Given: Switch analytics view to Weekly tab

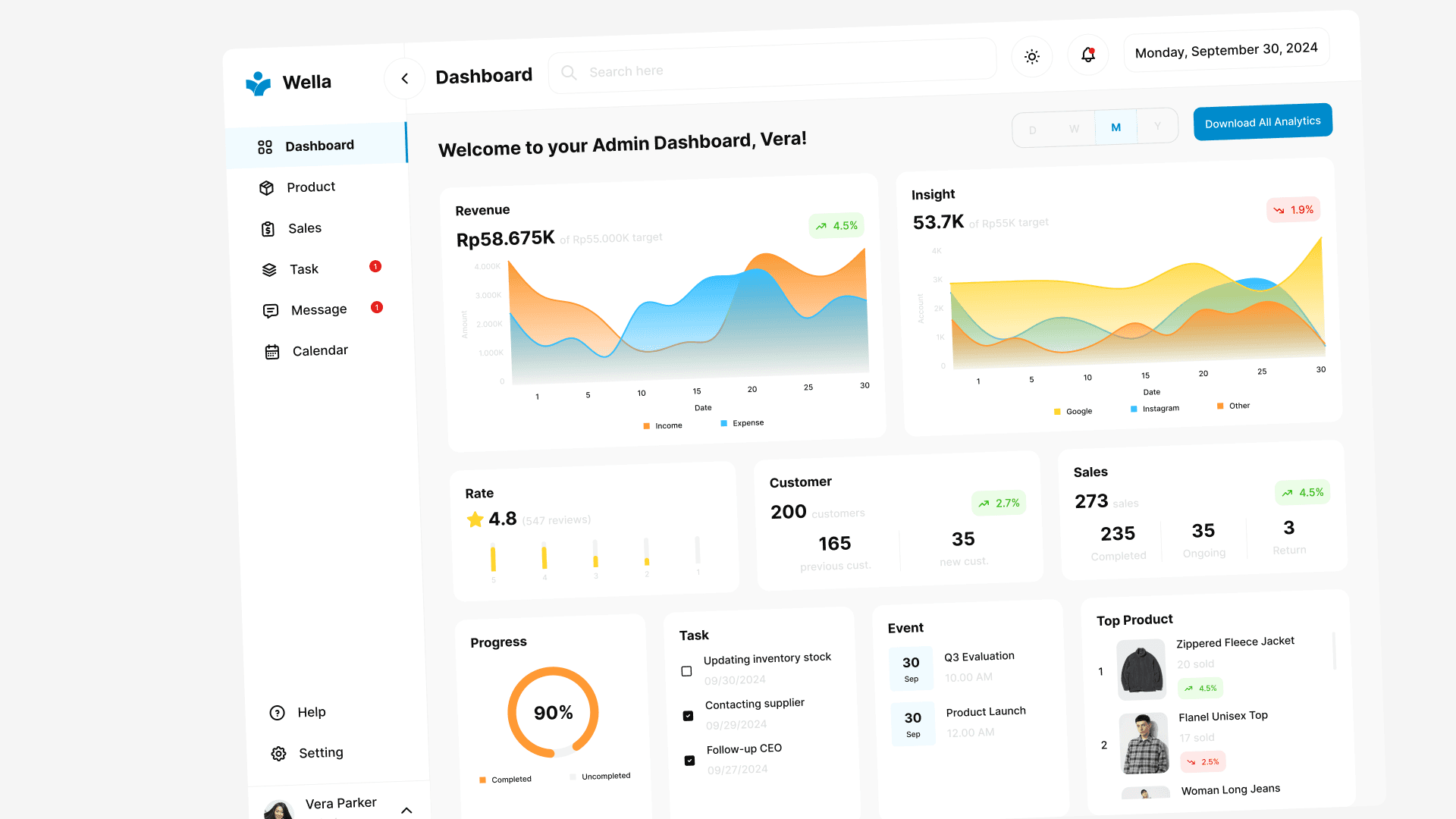Looking at the screenshot, I should (x=1074, y=129).
